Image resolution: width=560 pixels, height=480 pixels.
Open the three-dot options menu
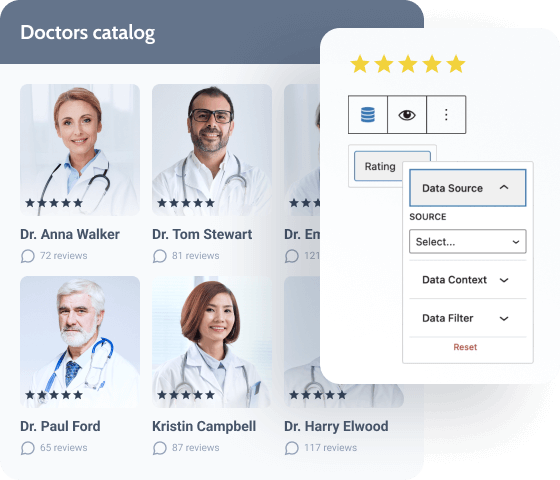pos(446,115)
